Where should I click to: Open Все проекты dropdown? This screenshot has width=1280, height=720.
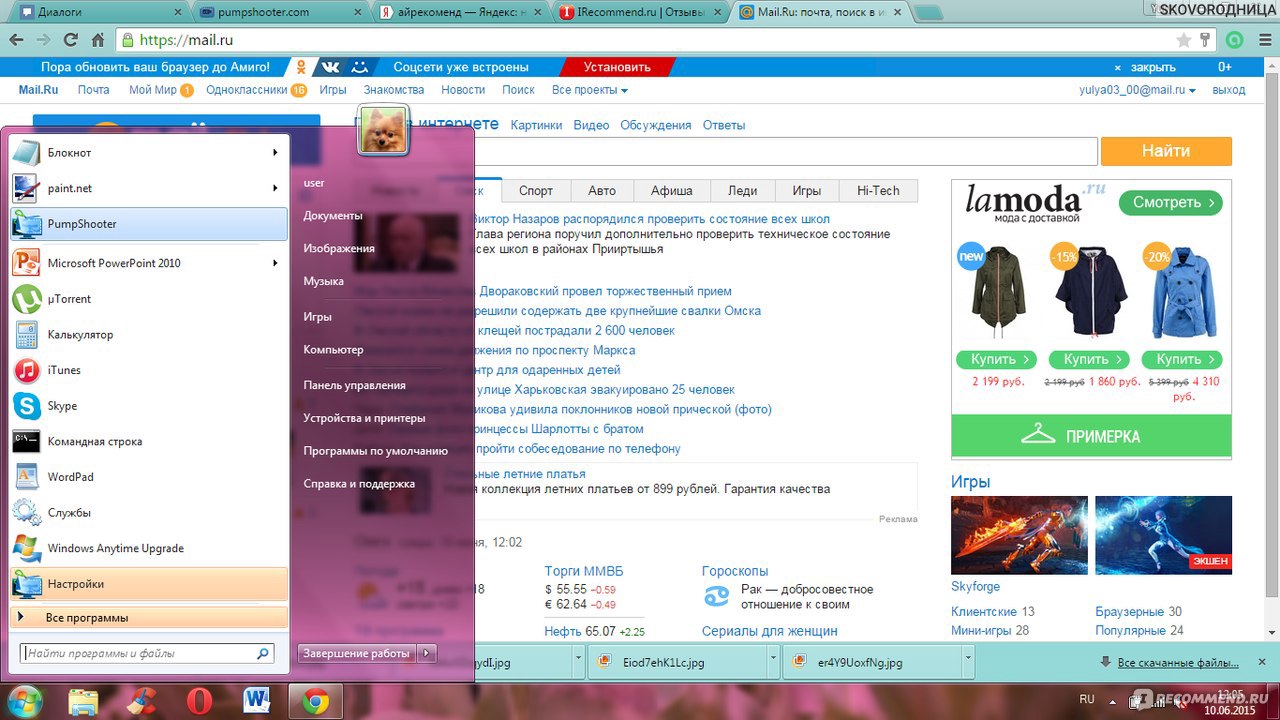590,90
